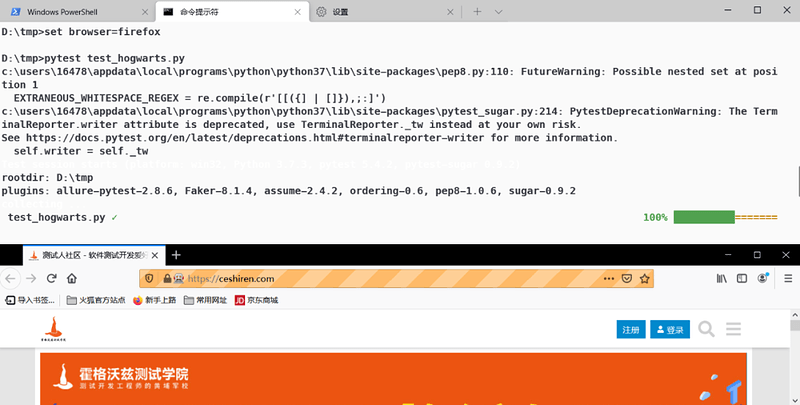Click the 登录 login button

click(670, 330)
